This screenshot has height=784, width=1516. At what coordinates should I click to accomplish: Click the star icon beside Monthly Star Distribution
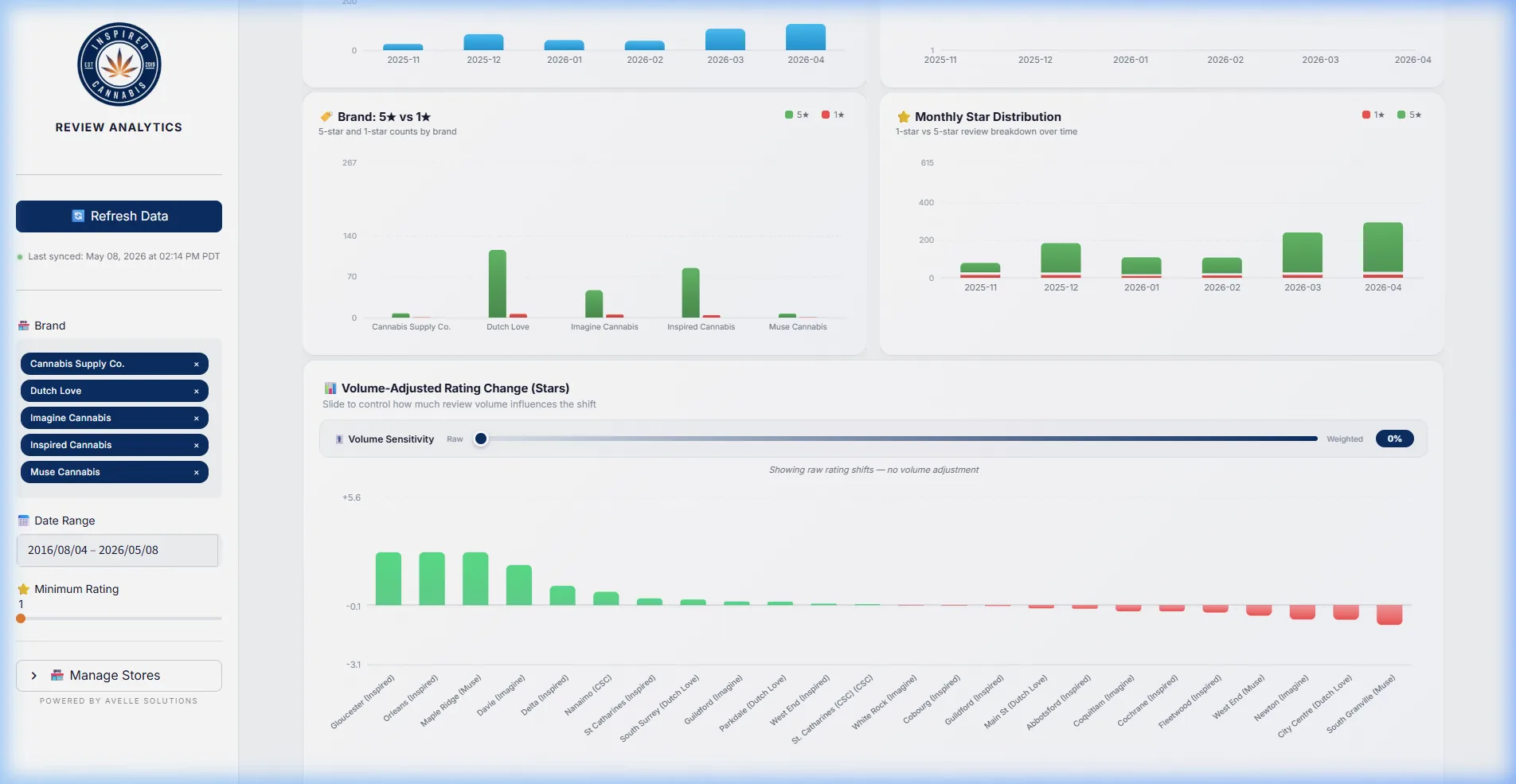(904, 116)
